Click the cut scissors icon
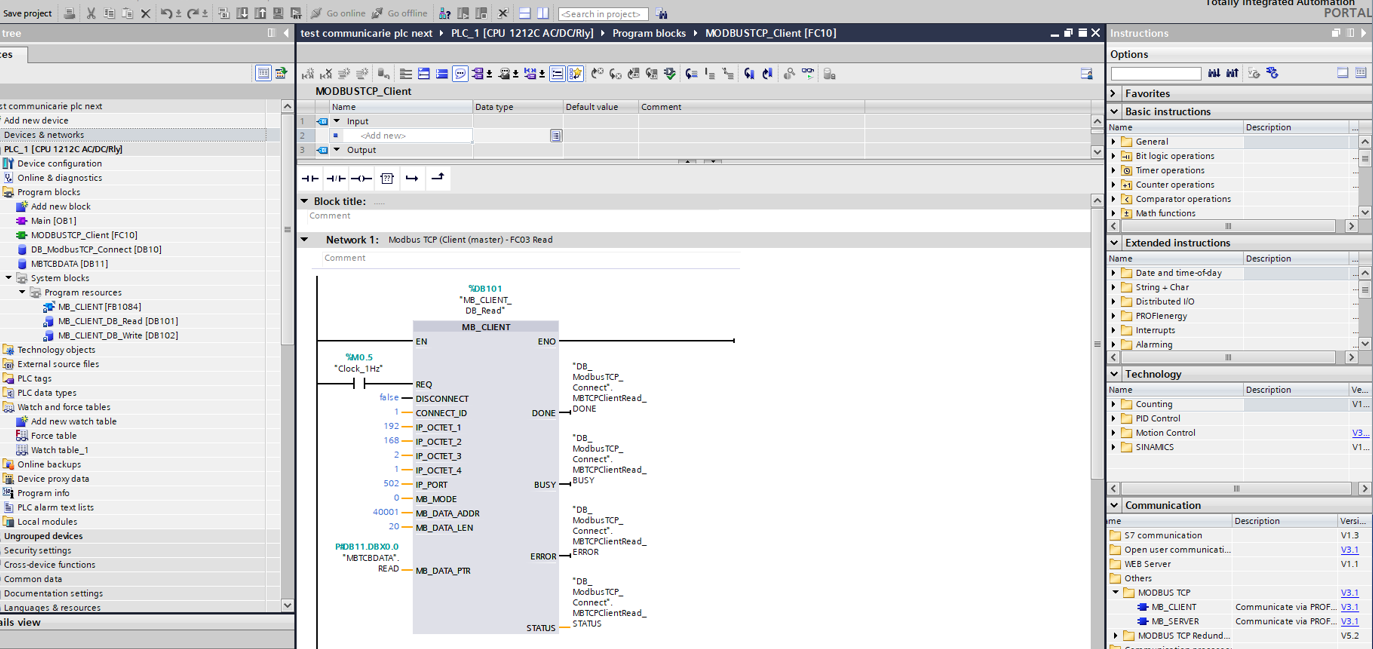Screen dimensions: 1373x649 point(91,13)
